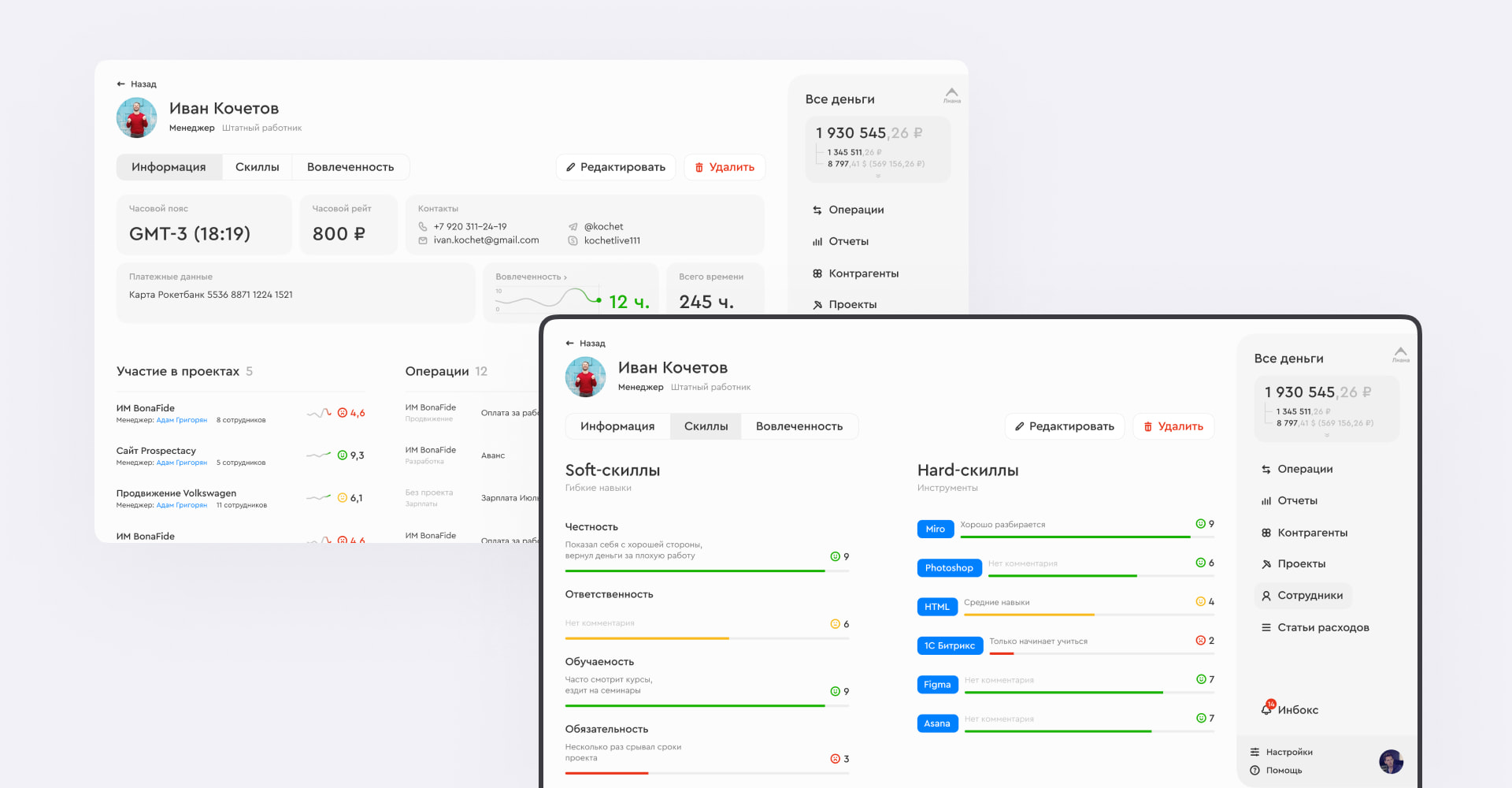The image size is (1512, 788).
Task: Click the 1С Битрикс skill tag
Action: [950, 645]
